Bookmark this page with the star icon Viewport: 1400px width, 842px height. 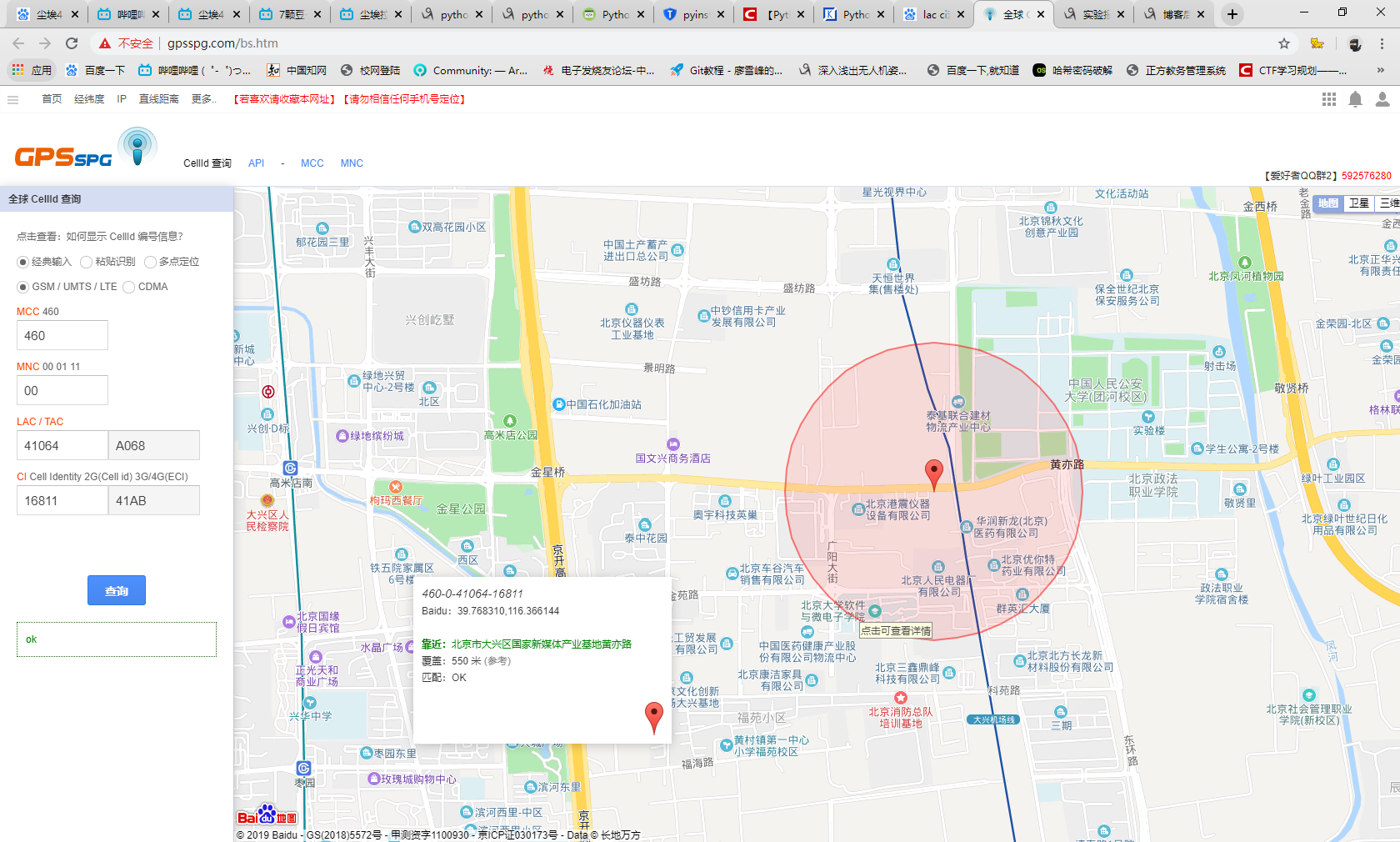point(1284,43)
